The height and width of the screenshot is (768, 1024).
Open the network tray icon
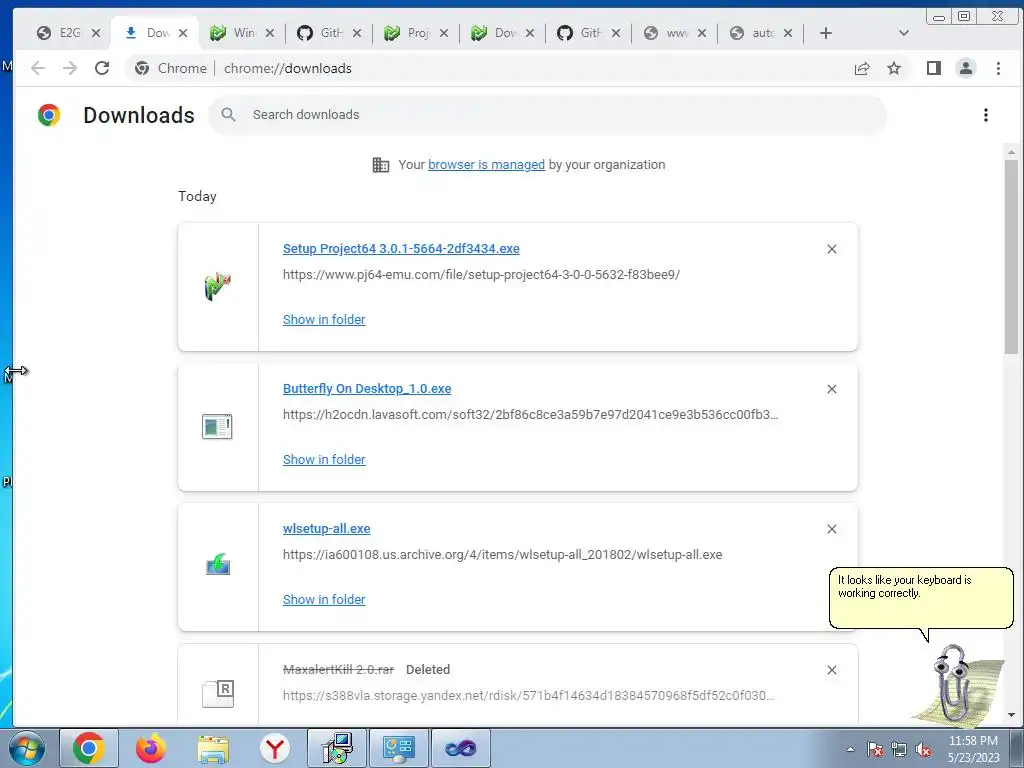click(x=899, y=749)
